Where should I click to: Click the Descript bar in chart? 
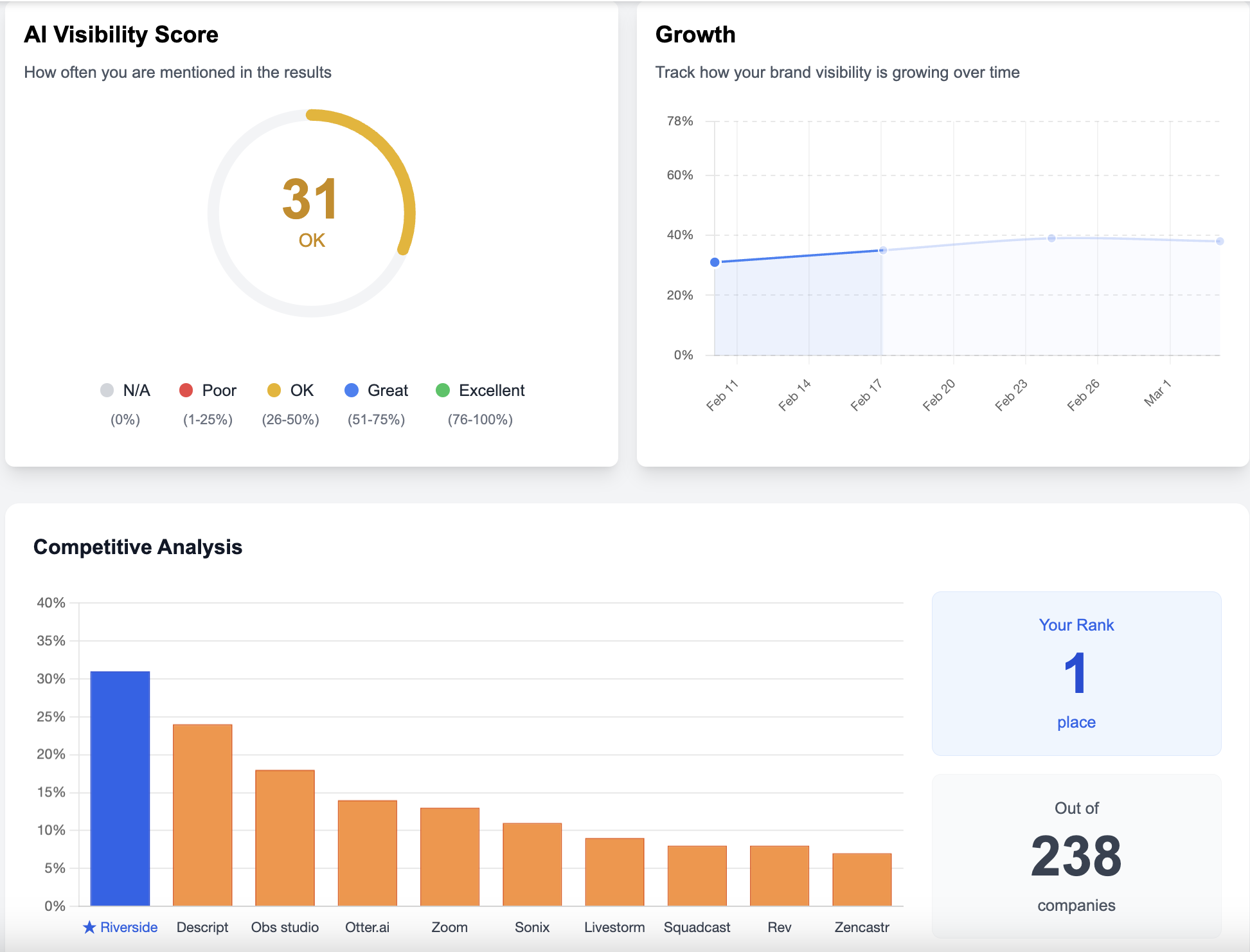[x=202, y=815]
